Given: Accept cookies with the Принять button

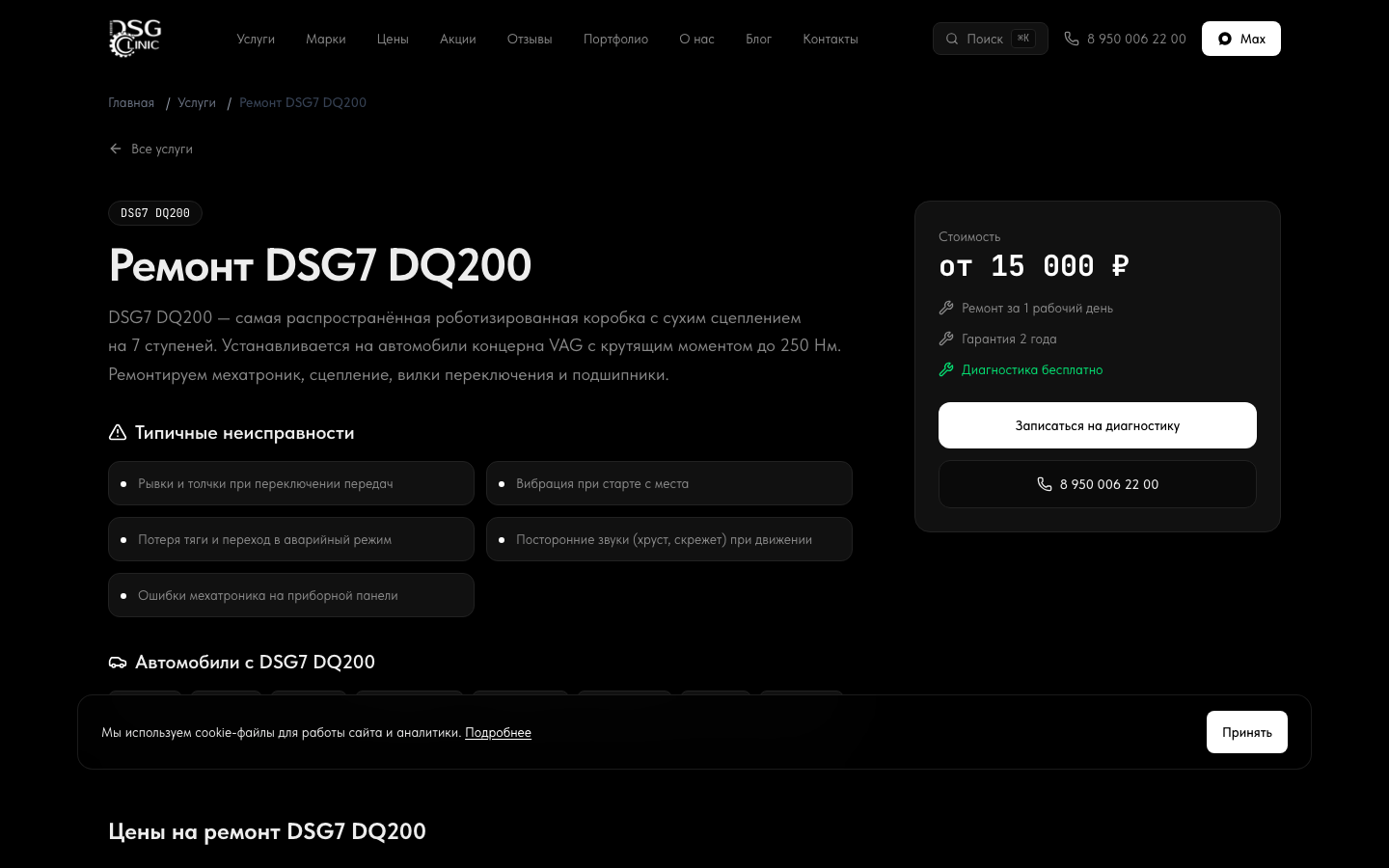Looking at the screenshot, I should coord(1246,732).
